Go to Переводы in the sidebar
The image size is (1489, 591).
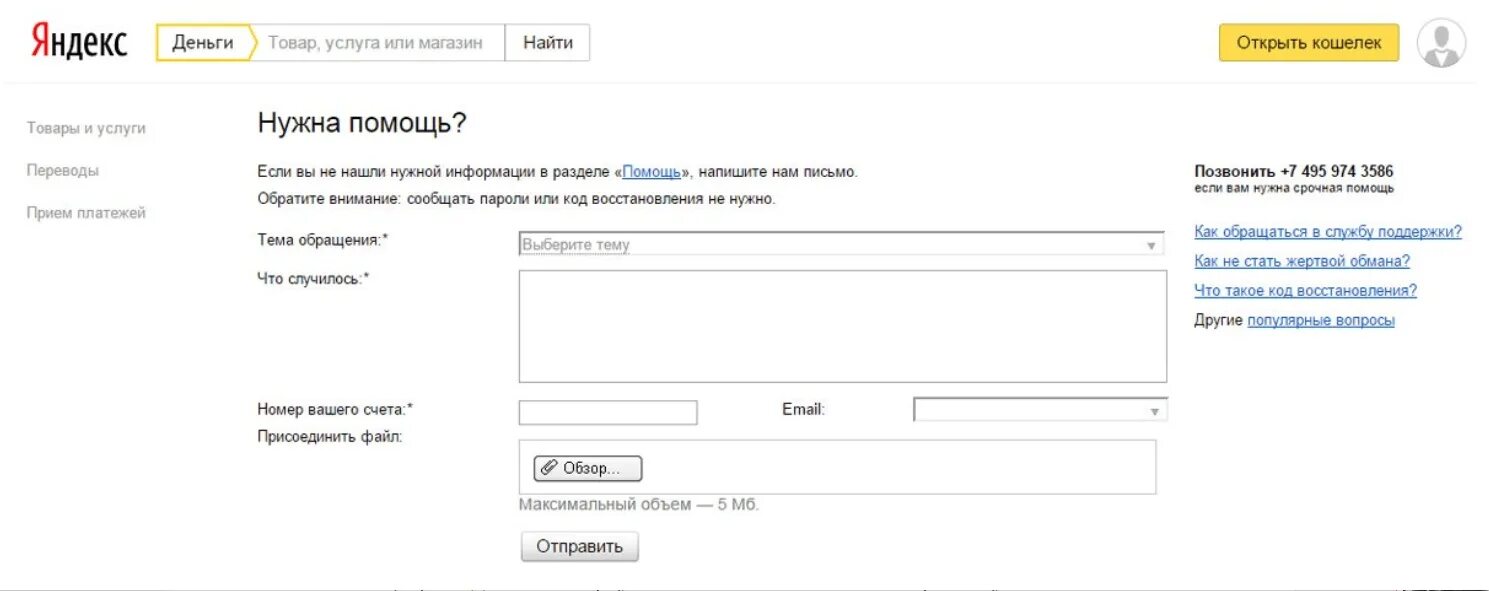coord(63,170)
